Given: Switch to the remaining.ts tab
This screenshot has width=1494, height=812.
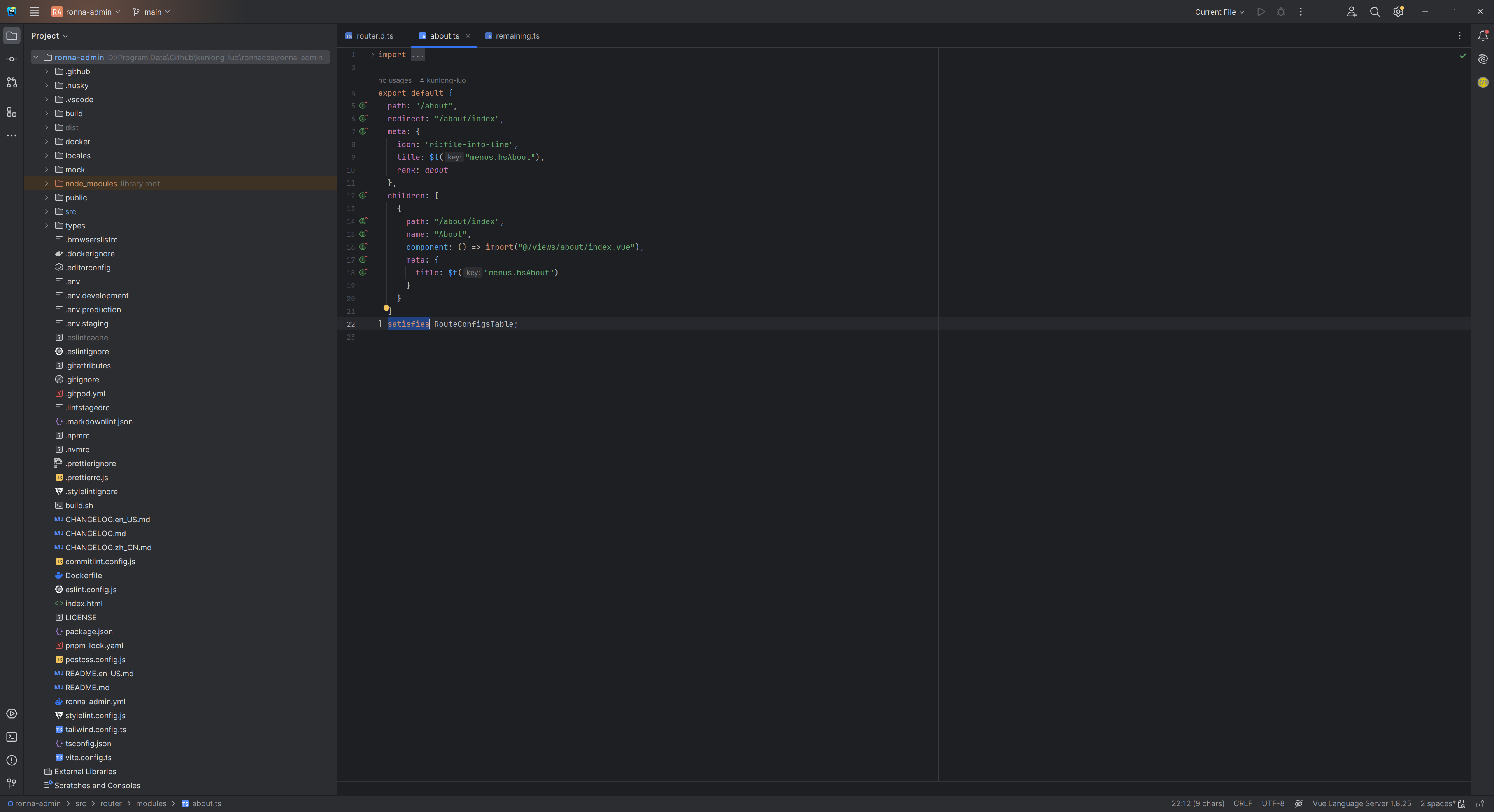Looking at the screenshot, I should [513, 36].
